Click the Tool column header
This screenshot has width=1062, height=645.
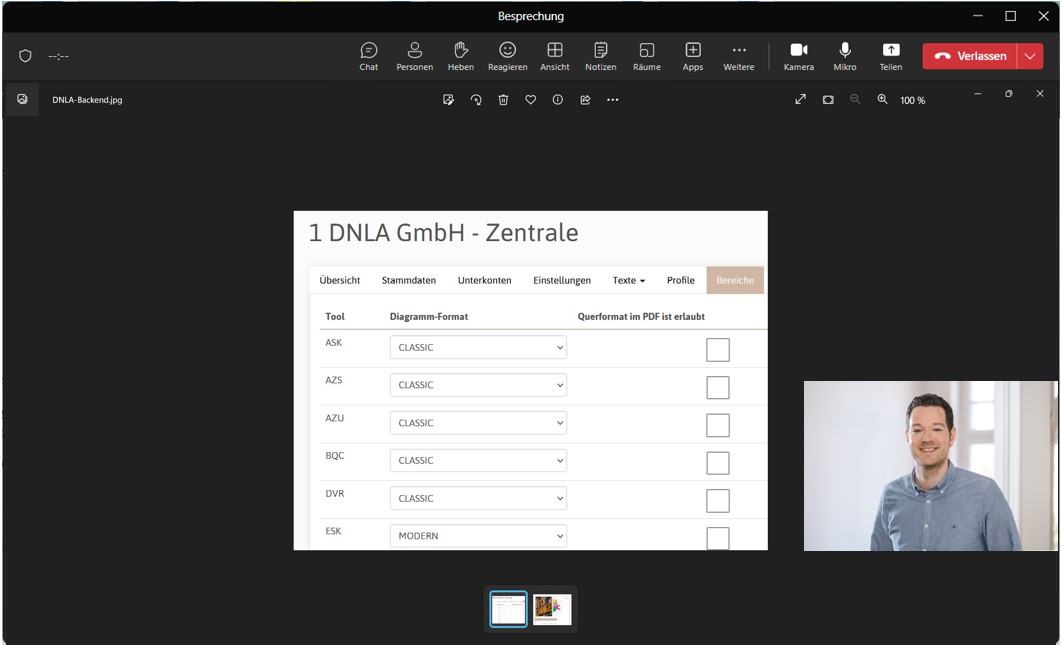point(335,316)
